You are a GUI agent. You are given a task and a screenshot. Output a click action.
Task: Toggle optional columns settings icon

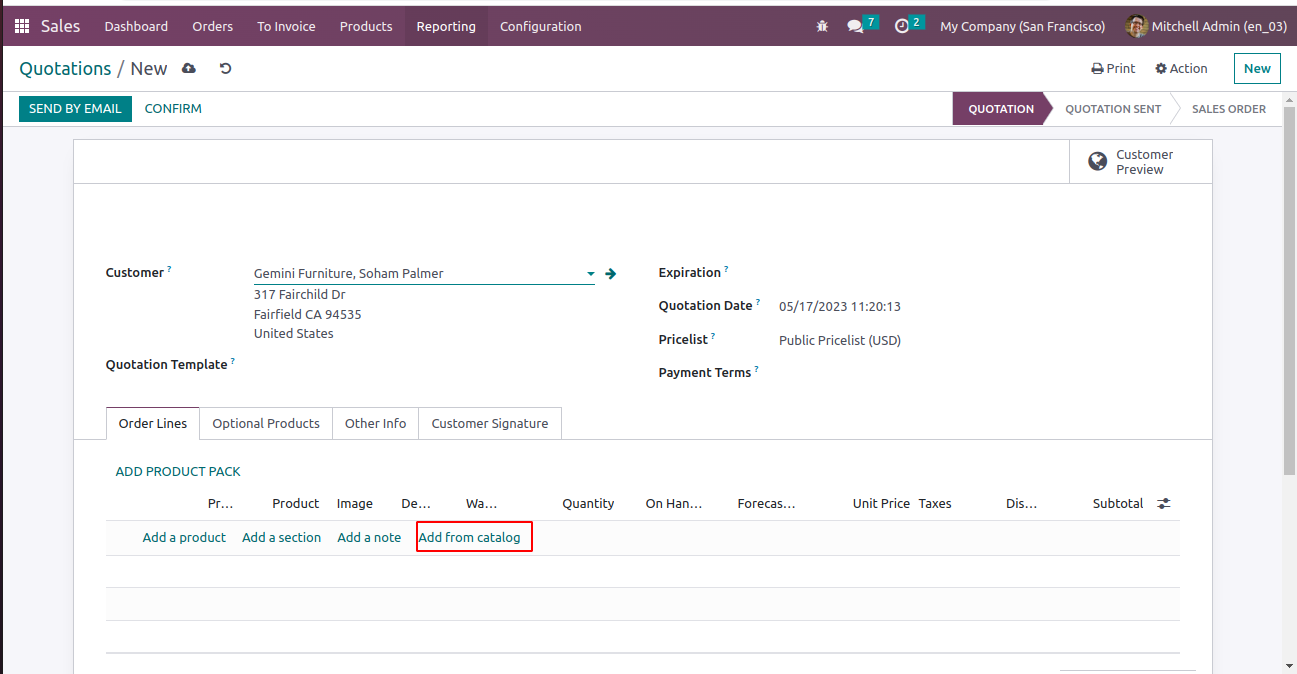(x=1164, y=504)
